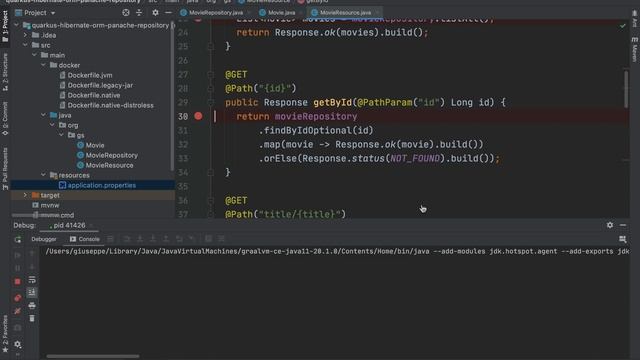This screenshot has width=640, height=360.
Task: Open debug settings gear in the left sidebar
Action: tap(18, 344)
